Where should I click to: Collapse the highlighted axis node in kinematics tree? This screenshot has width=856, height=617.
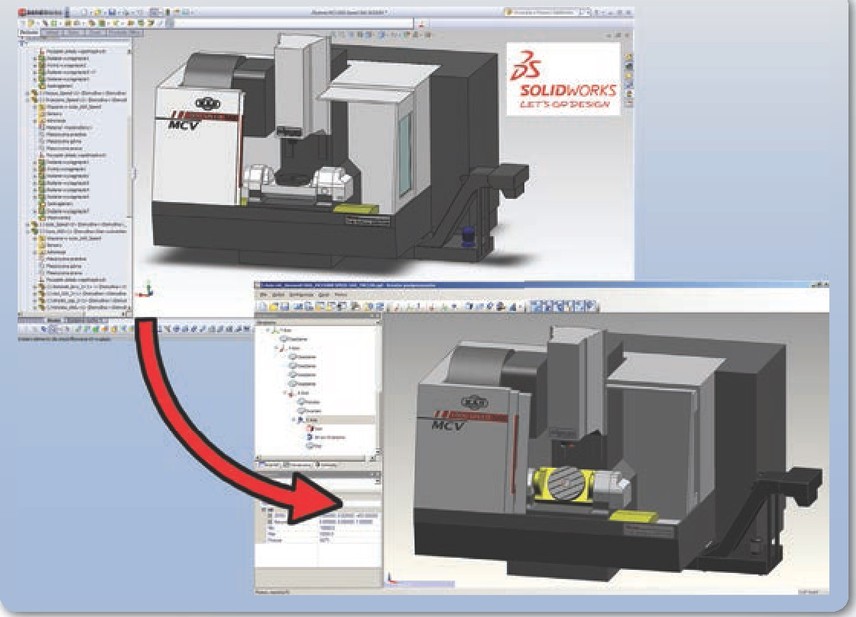pyautogui.click(x=294, y=420)
